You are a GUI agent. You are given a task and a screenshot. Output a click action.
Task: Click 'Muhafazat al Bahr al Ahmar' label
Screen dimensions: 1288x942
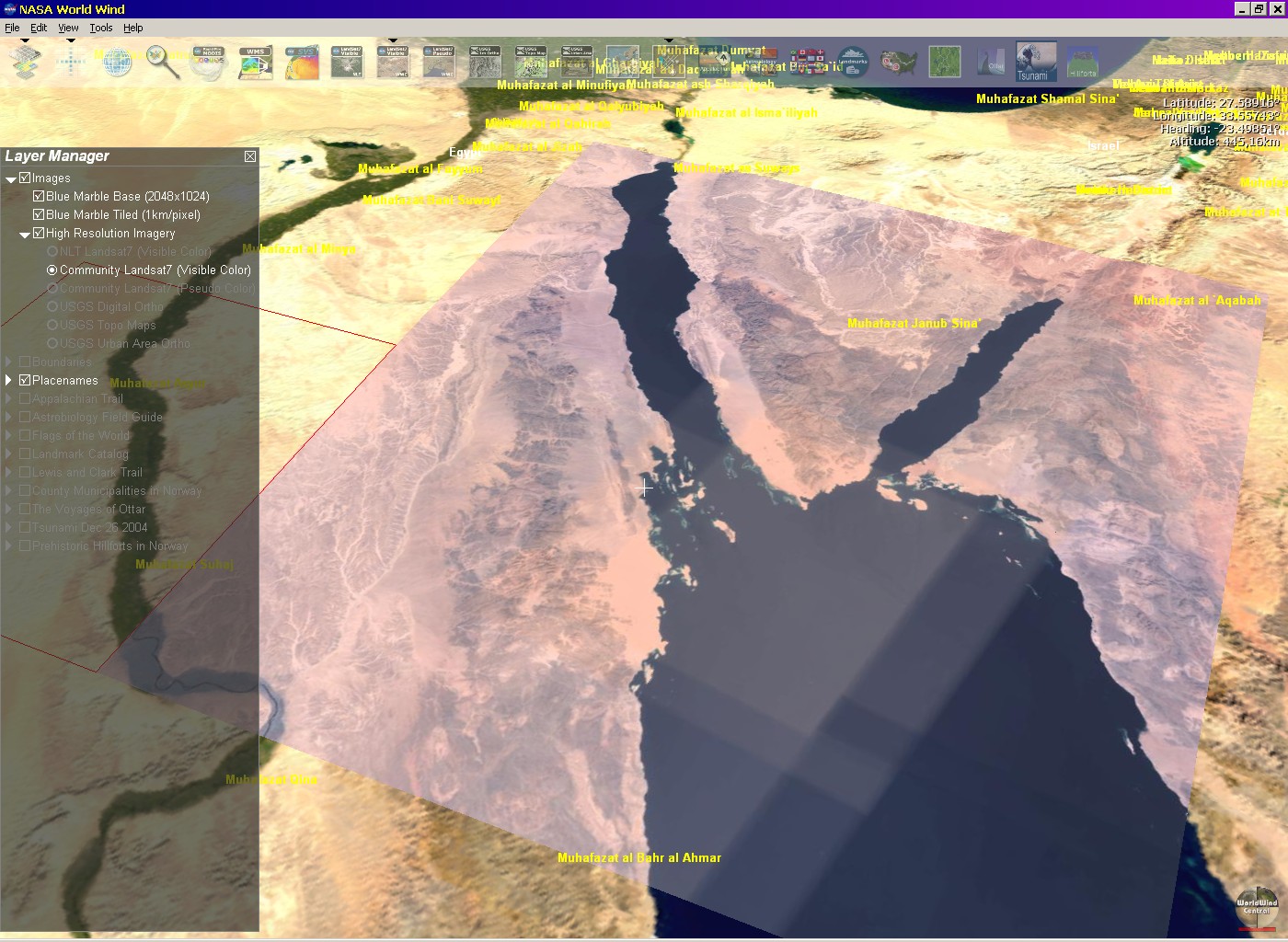639,857
